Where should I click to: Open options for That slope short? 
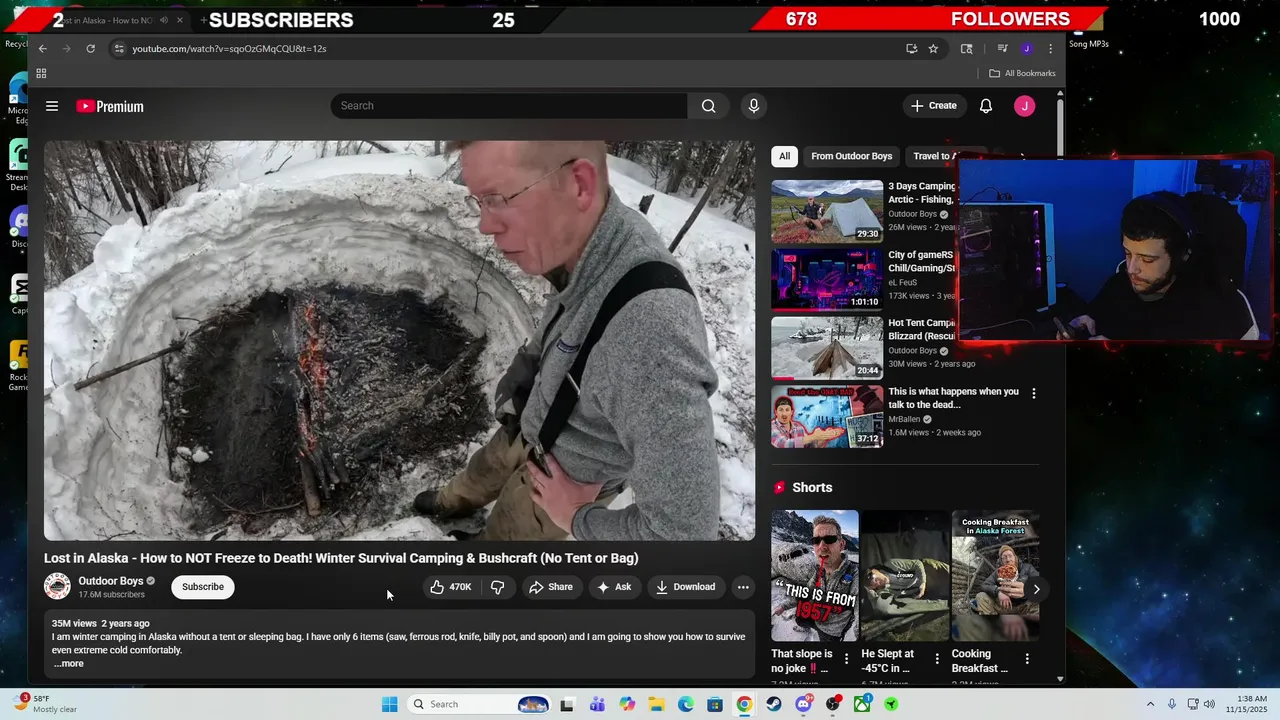pyautogui.click(x=846, y=658)
